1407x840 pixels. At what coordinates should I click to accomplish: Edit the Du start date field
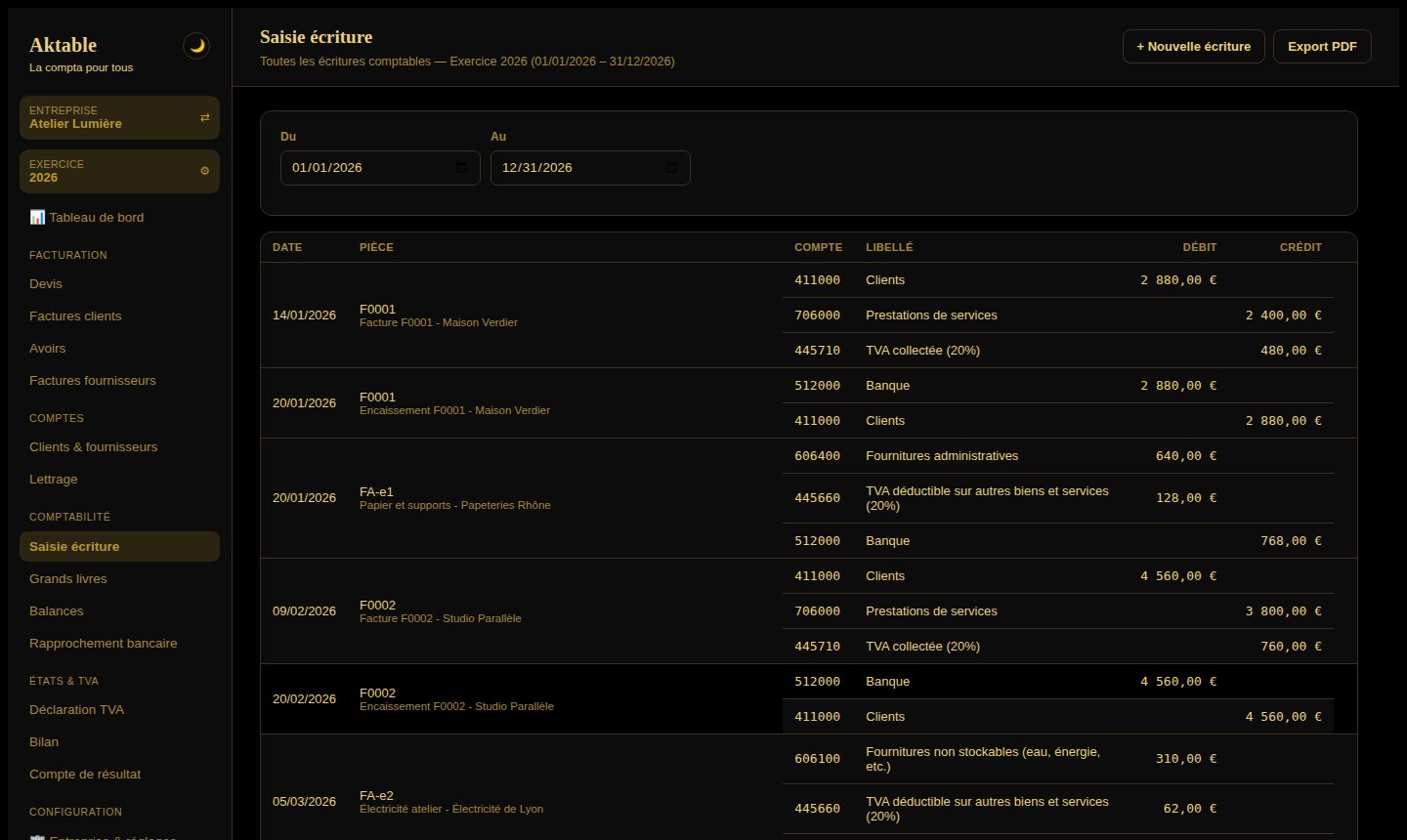tap(380, 168)
